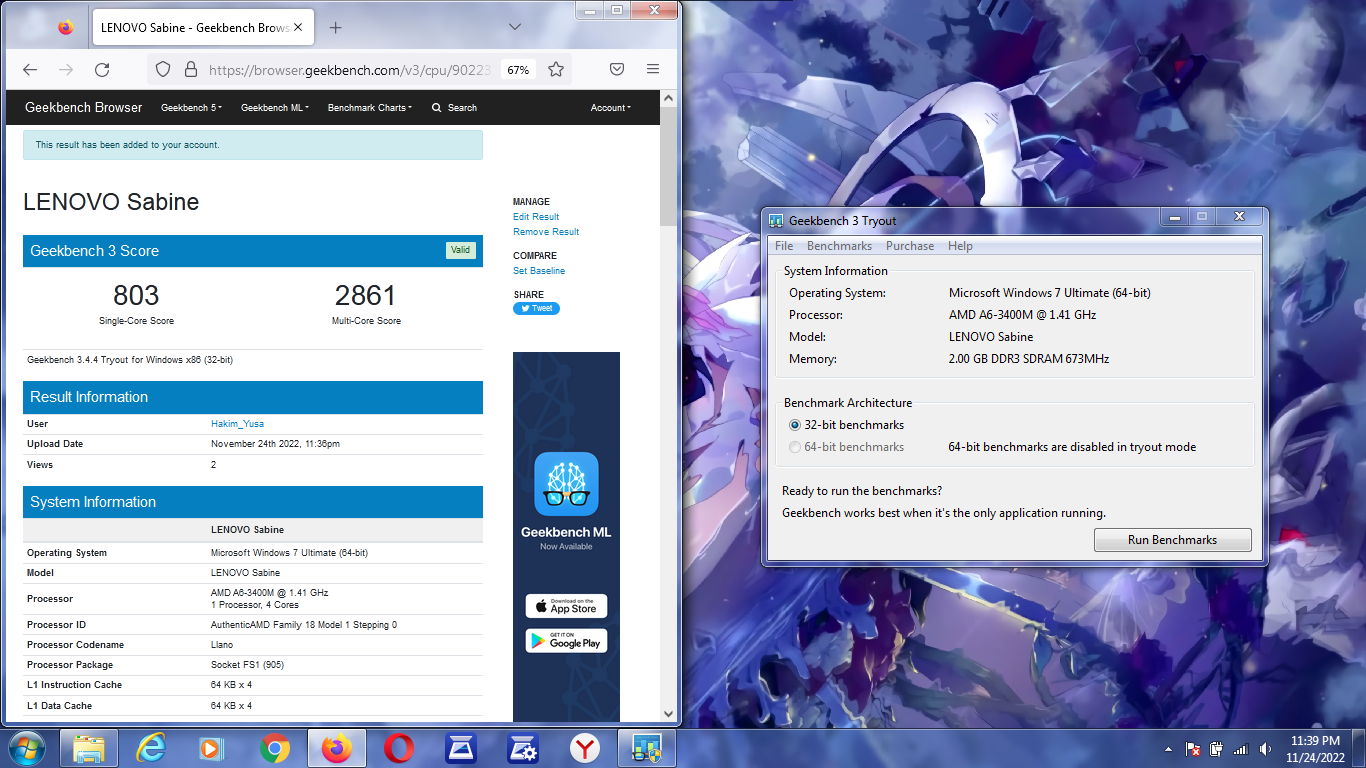Click the Firefox taskbar icon
The height and width of the screenshot is (768, 1366).
click(336, 749)
